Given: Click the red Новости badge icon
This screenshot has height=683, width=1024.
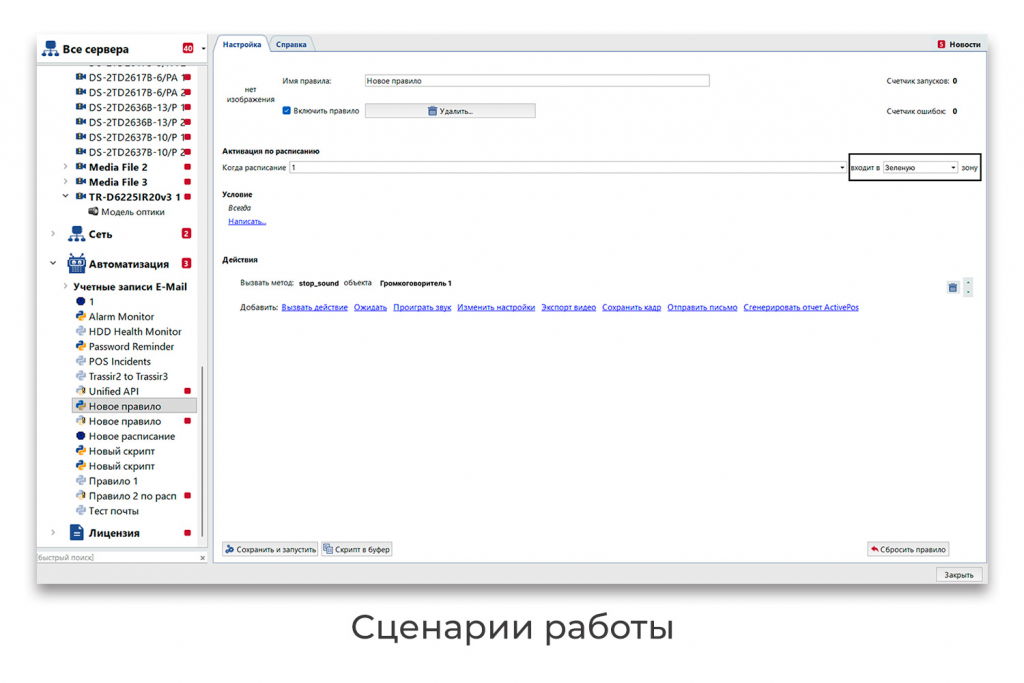Looking at the screenshot, I should (x=941, y=44).
